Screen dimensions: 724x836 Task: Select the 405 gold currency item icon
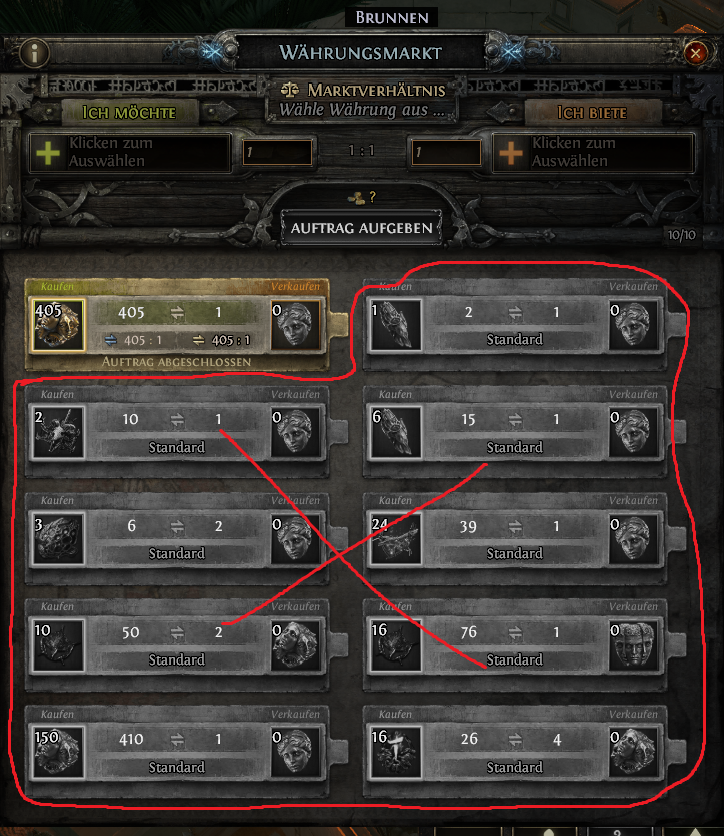[58, 325]
